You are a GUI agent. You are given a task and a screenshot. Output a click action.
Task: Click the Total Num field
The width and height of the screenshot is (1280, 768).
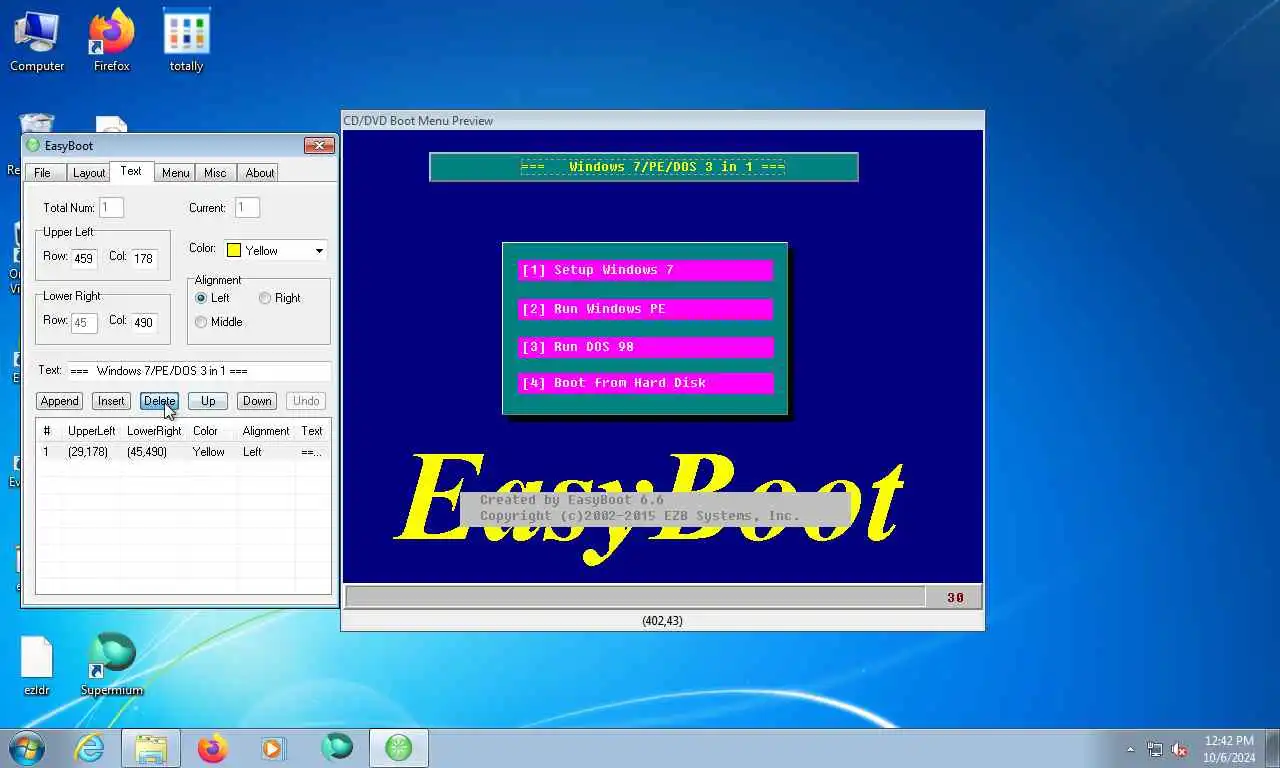[x=111, y=208]
